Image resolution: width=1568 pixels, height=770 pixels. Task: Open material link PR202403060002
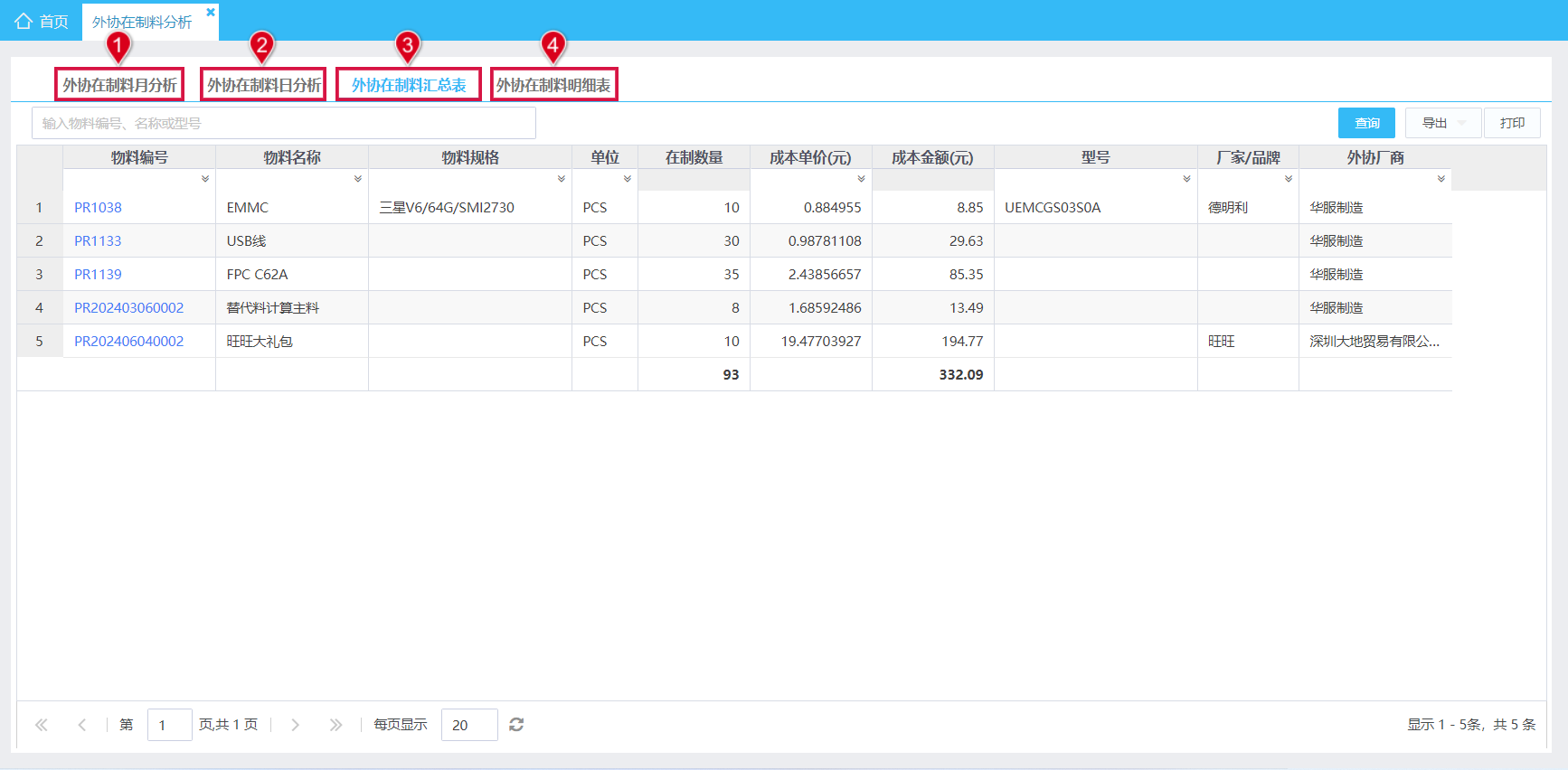click(x=129, y=307)
